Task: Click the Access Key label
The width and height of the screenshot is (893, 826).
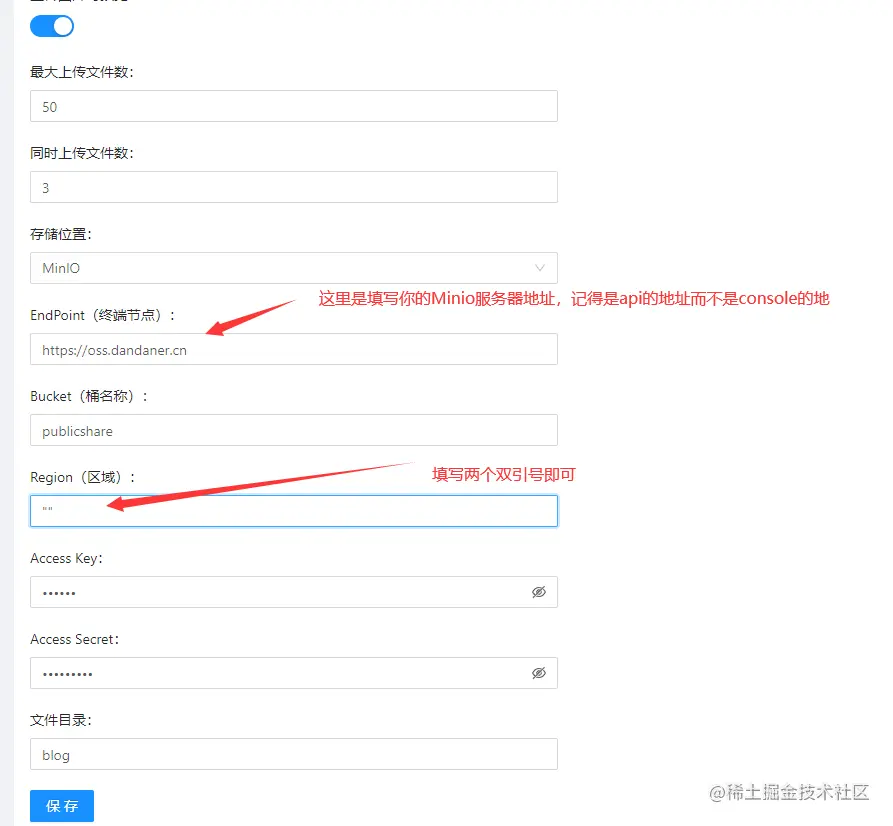Action: [67, 558]
